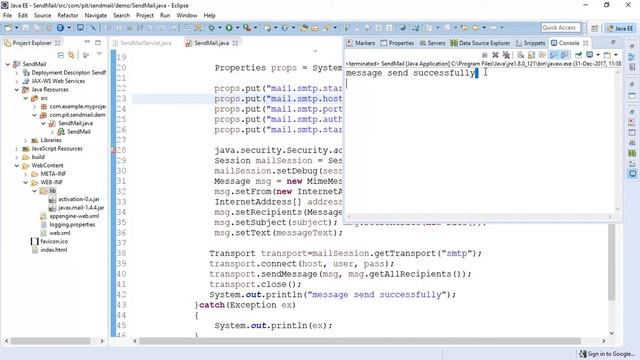Click the Run Last Tool external tools icon
The height and width of the screenshot is (360, 640).
(x=247, y=28)
